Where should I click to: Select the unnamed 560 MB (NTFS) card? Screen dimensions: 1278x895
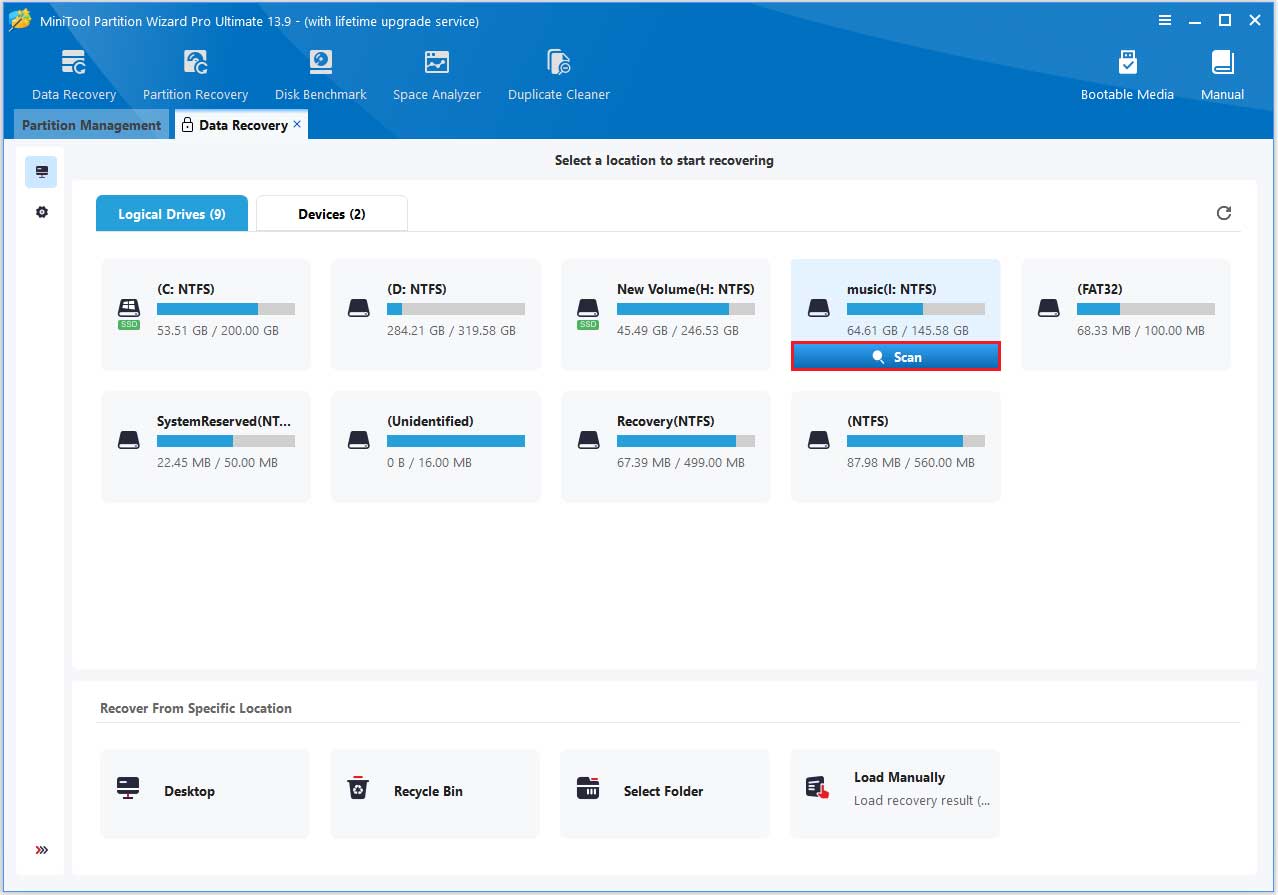click(x=896, y=447)
